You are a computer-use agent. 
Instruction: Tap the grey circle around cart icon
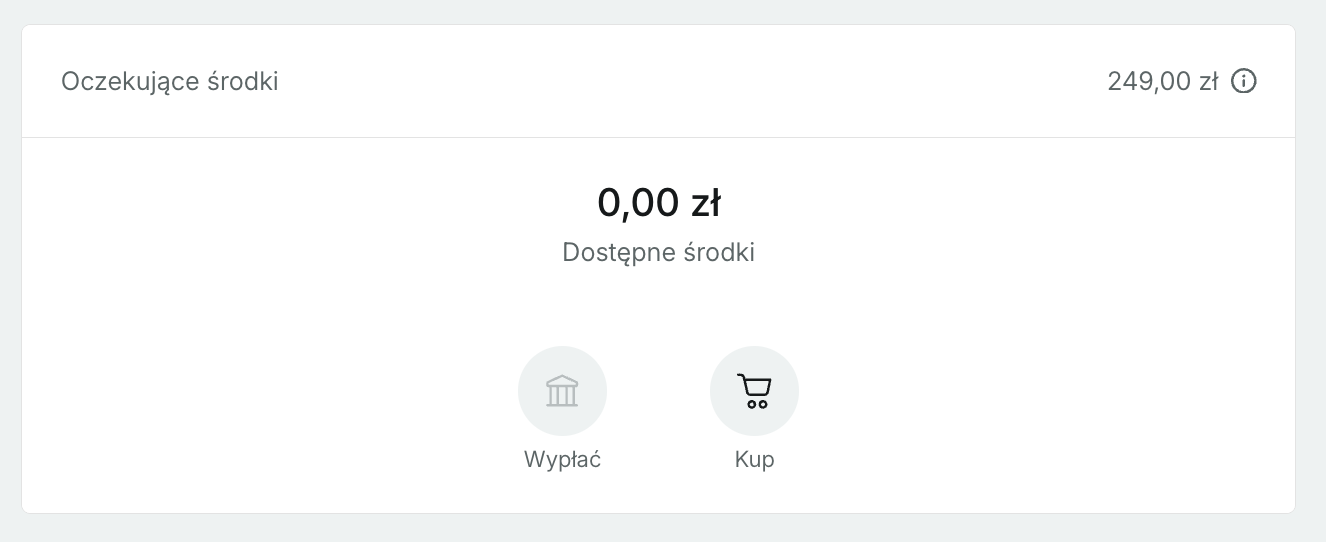pyautogui.click(x=754, y=391)
